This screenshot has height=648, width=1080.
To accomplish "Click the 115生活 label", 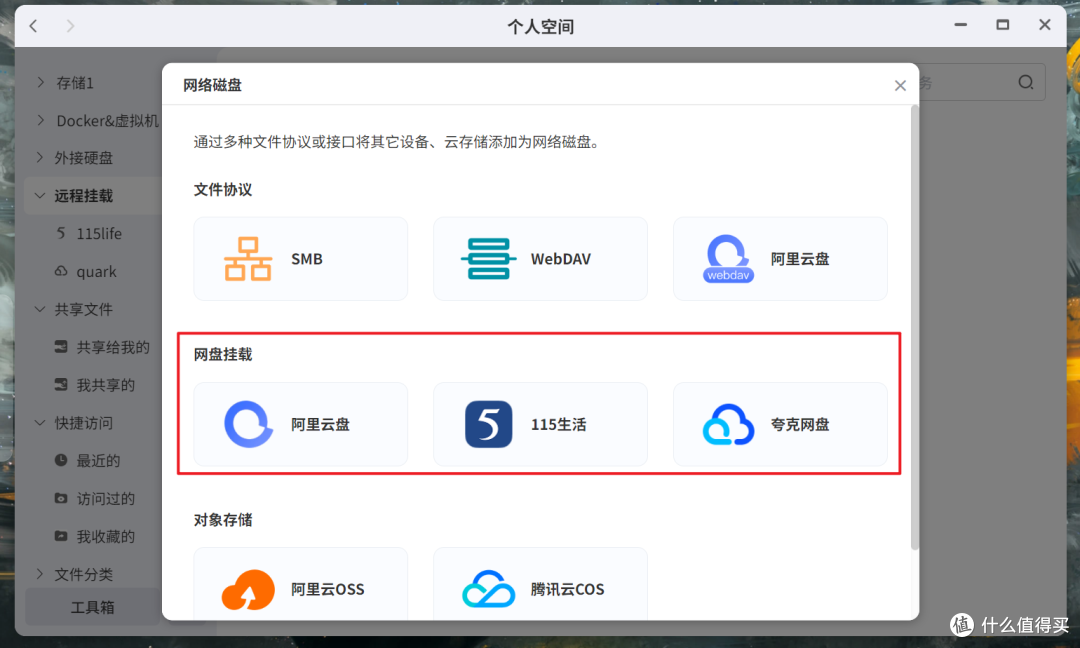I will (559, 424).
